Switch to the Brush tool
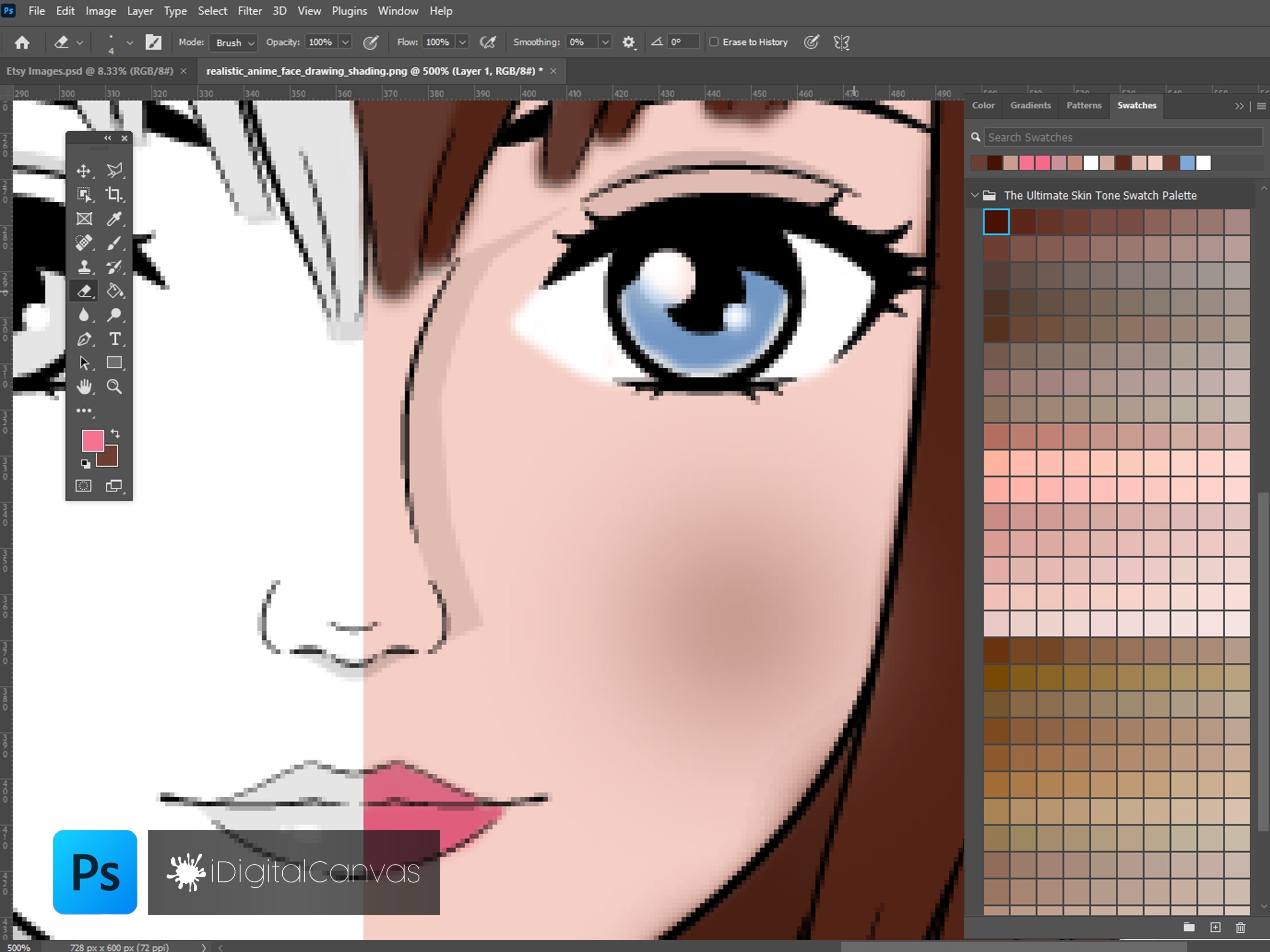The height and width of the screenshot is (952, 1270). [x=115, y=243]
